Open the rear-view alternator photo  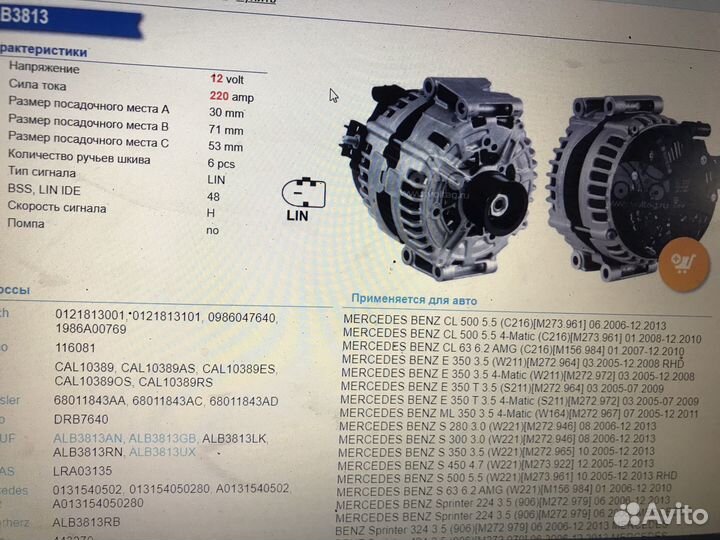[636, 188]
